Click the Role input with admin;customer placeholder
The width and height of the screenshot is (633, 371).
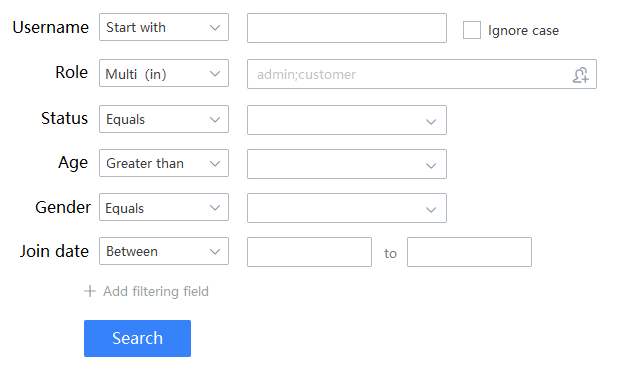pyautogui.click(x=422, y=74)
